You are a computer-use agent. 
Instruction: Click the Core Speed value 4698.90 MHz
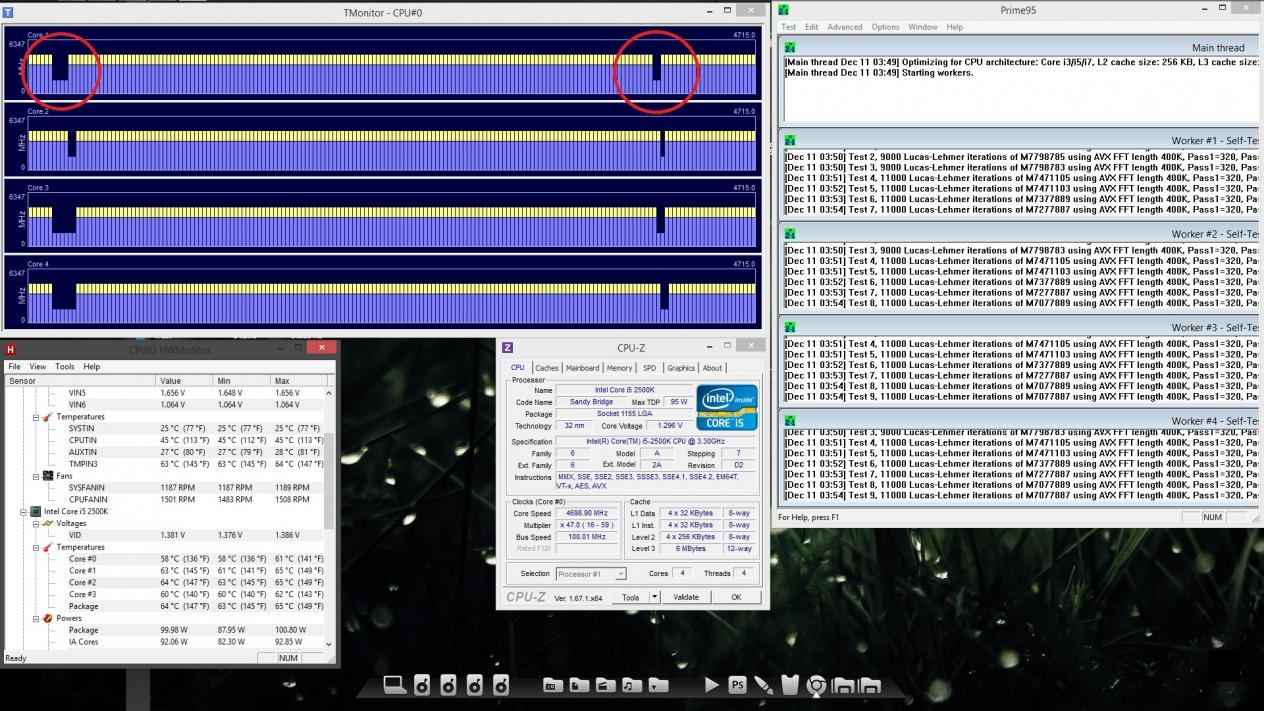(x=587, y=513)
